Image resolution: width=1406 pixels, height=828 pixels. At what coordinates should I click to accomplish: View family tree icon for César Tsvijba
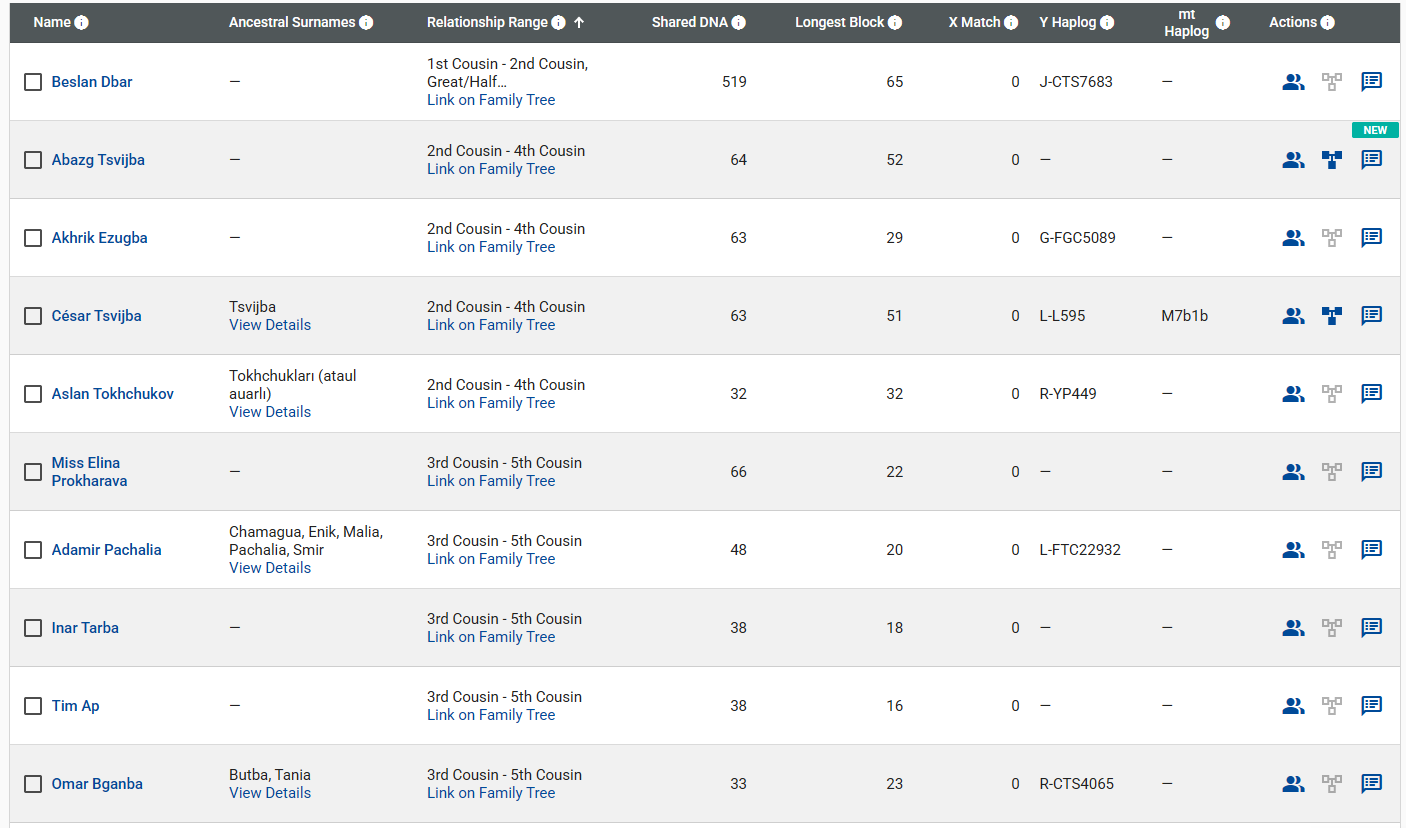(x=1332, y=316)
